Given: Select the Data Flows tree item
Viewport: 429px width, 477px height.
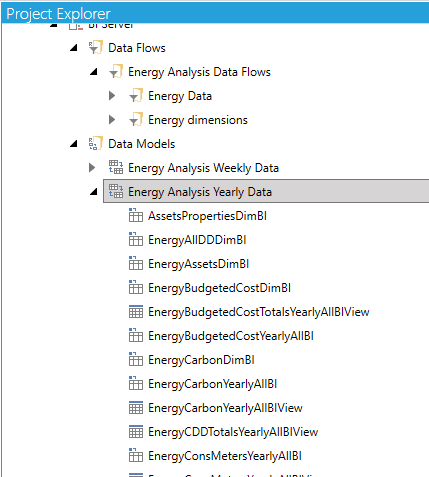Looking at the screenshot, I should (137, 48).
